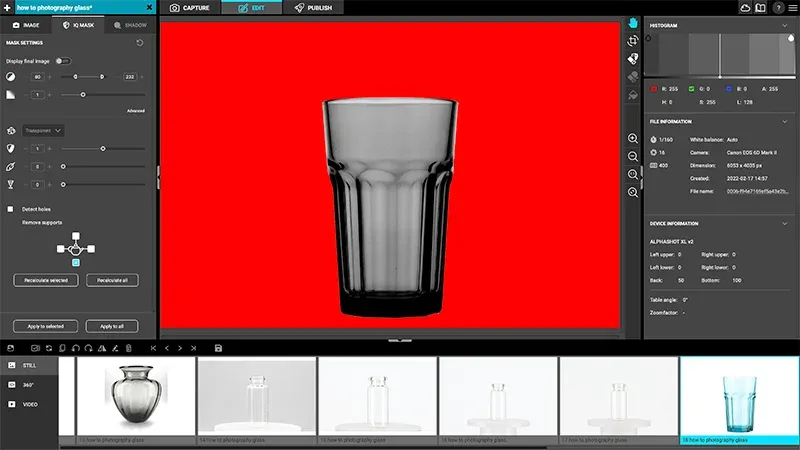
Task: Expand Advanced mask settings
Action: click(136, 111)
